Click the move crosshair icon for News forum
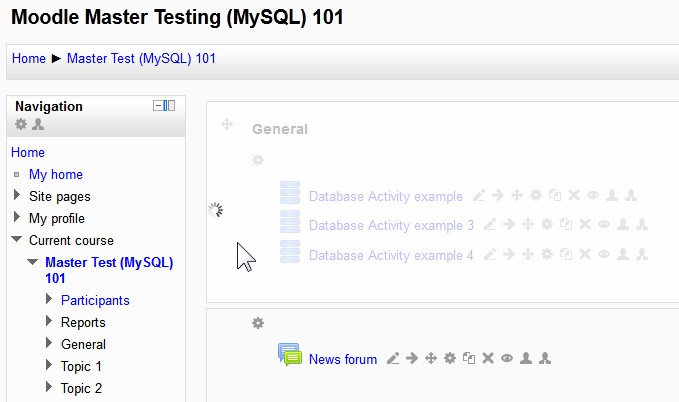Screen dimensions: 679x402 [431, 358]
